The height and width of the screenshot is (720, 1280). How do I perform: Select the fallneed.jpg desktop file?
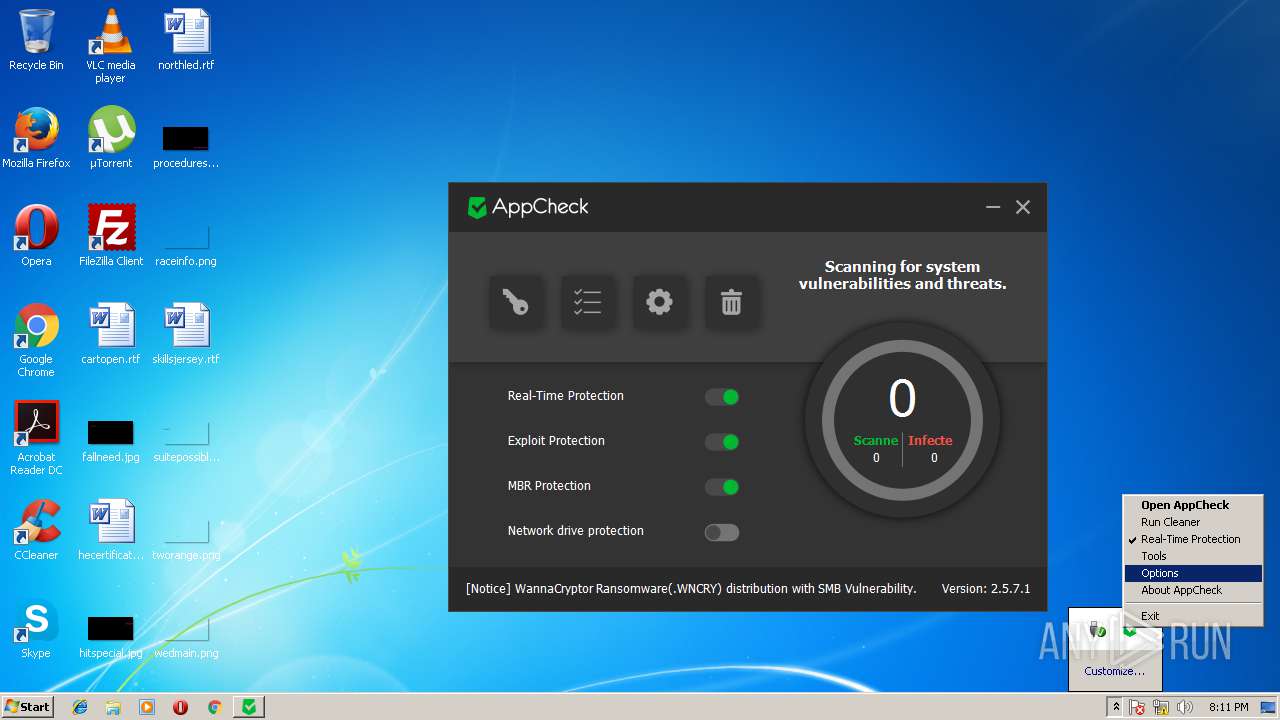tap(111, 440)
